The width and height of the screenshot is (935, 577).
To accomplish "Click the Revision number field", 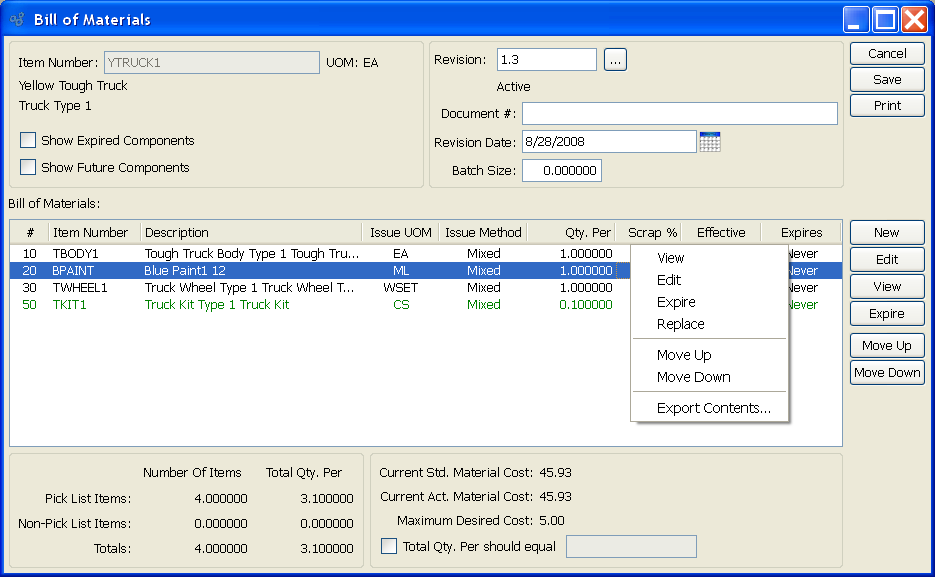I will pos(546,60).
